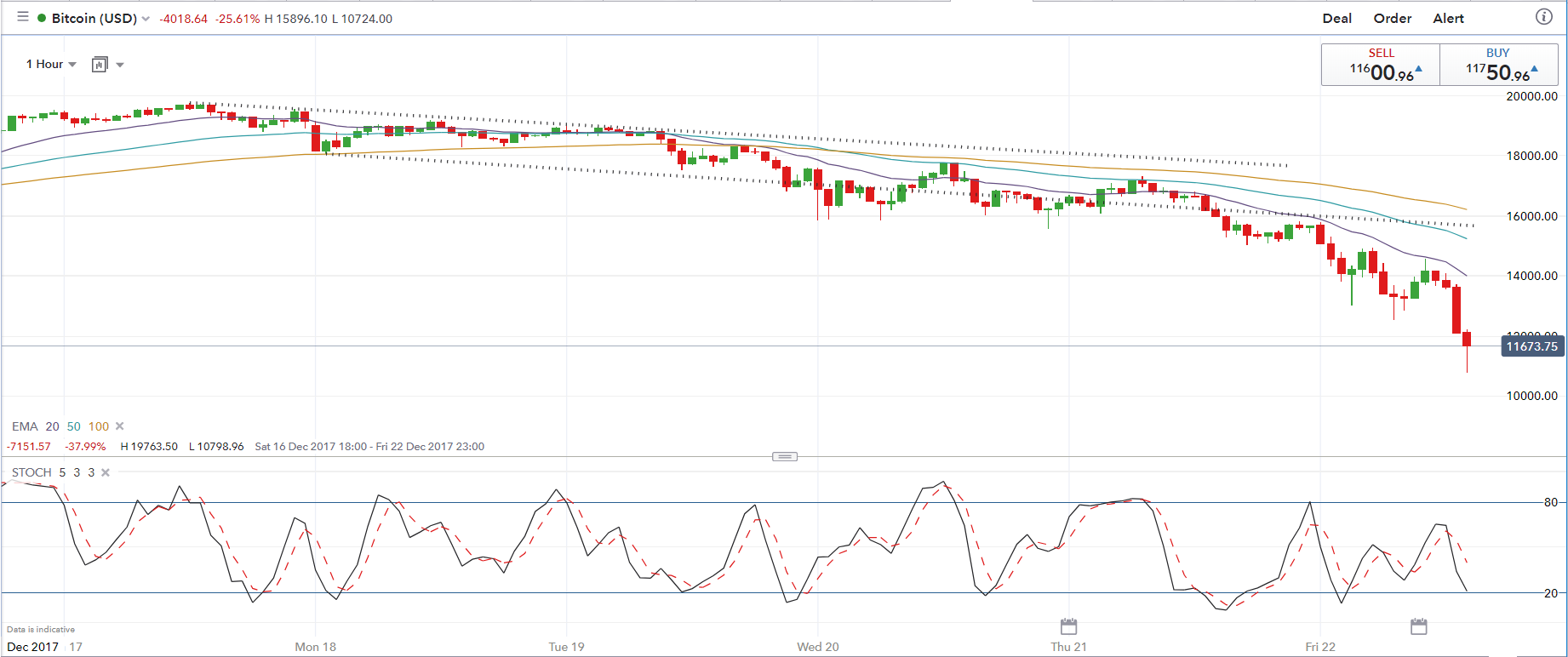The width and height of the screenshot is (1568, 657).
Task: Click the Data is indicative notice
Action: coord(41,630)
